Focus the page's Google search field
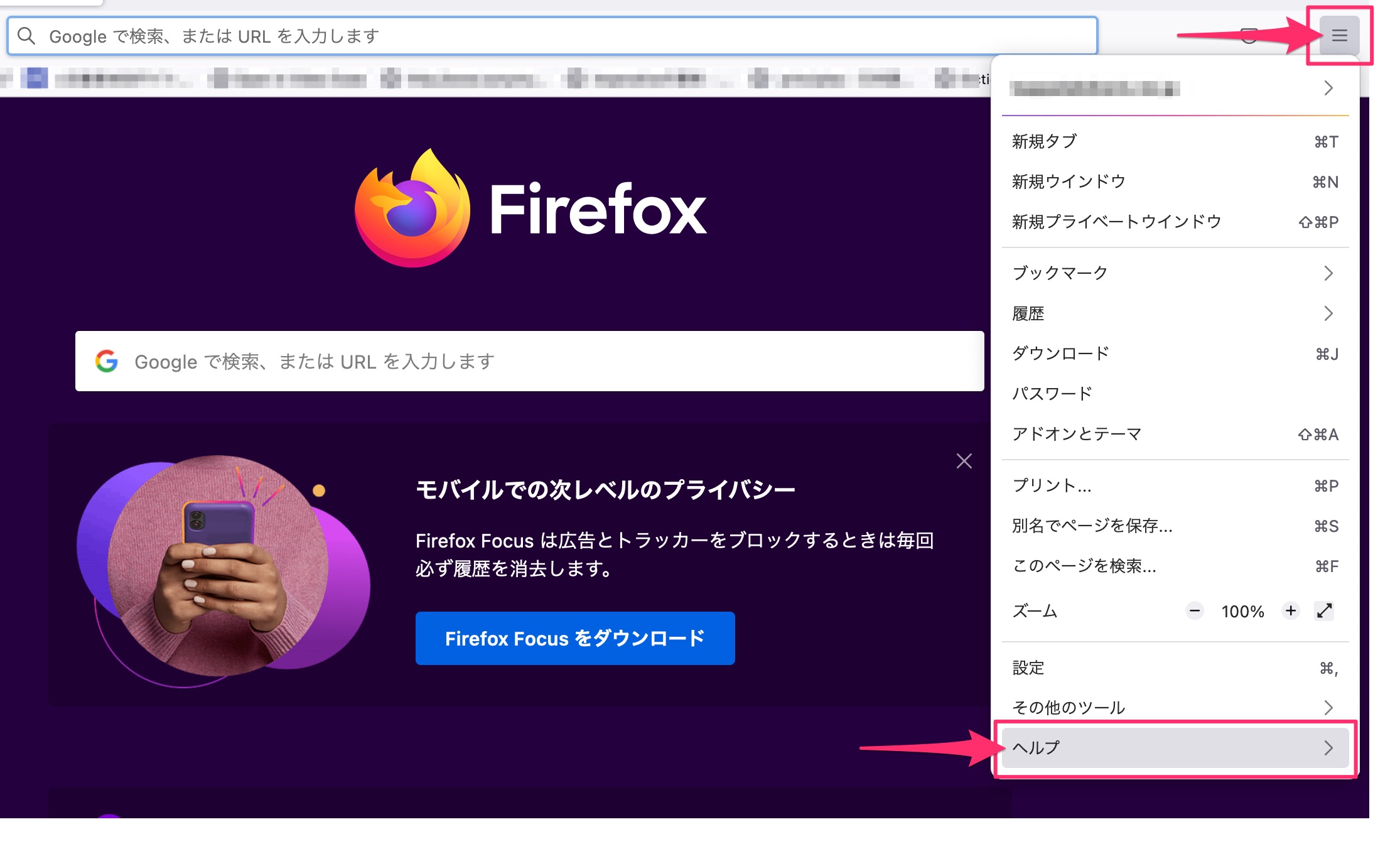 [530, 361]
